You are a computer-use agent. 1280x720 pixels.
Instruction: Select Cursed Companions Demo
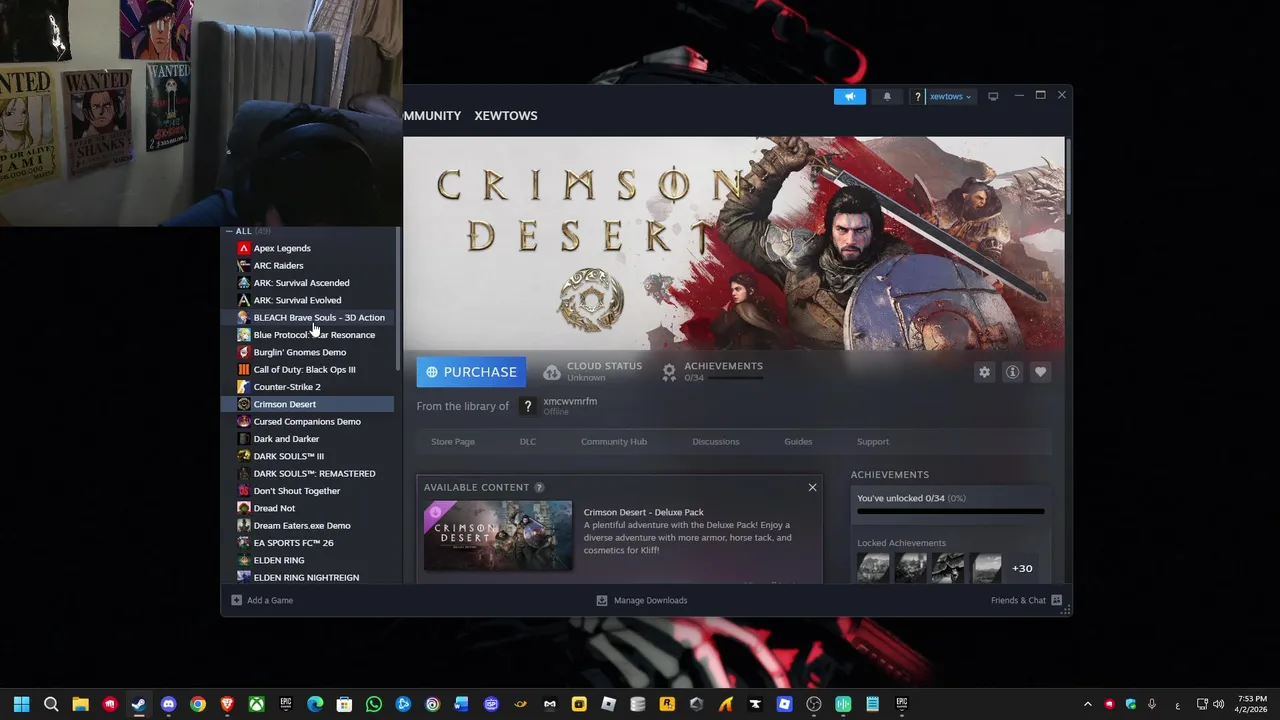[x=308, y=421]
